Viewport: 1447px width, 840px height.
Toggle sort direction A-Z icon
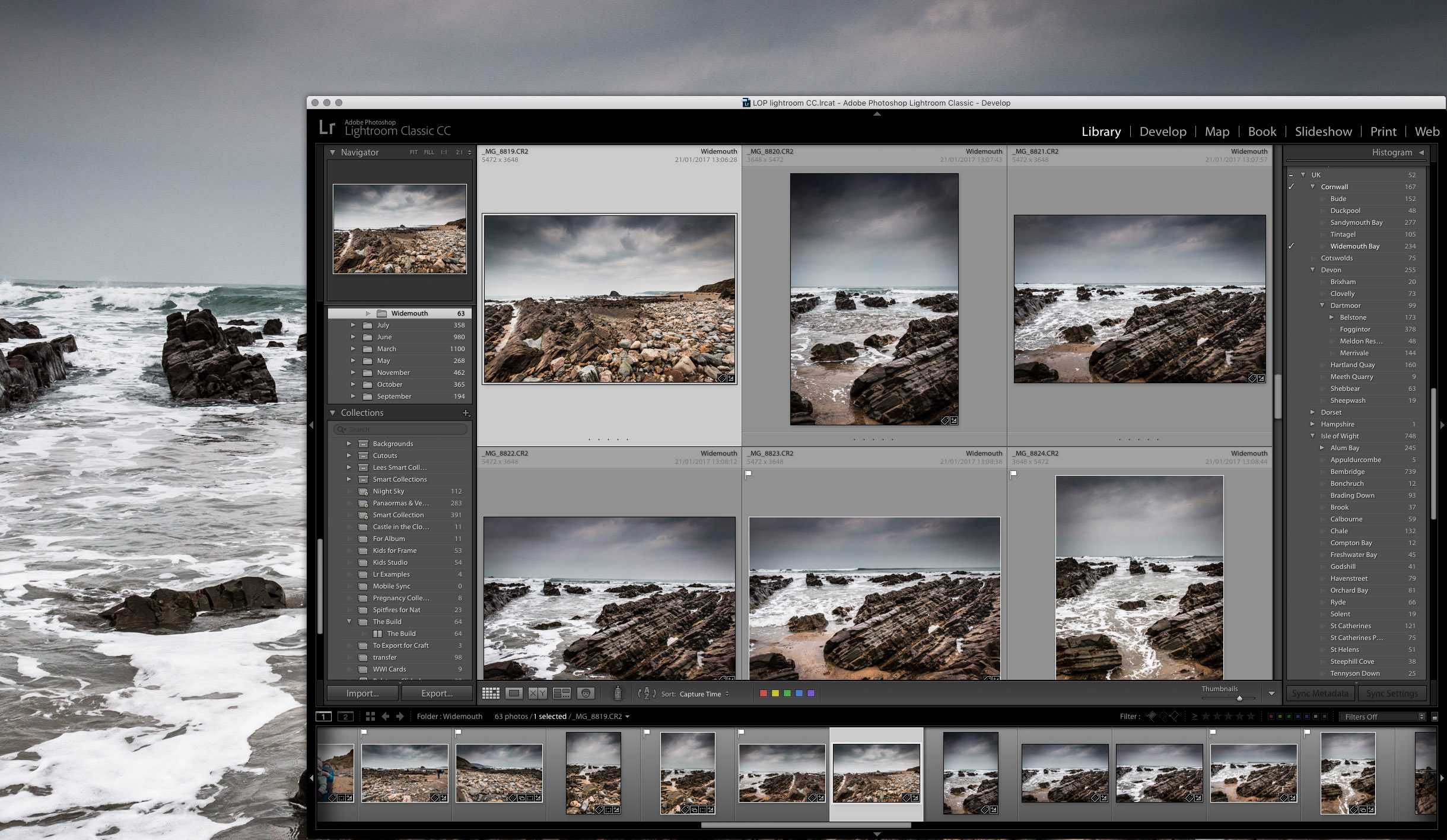(647, 693)
